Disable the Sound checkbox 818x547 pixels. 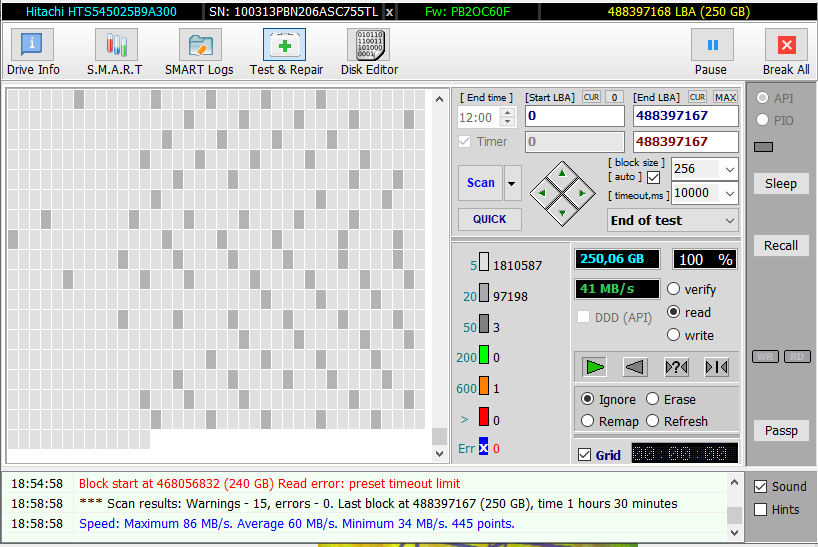pos(760,487)
